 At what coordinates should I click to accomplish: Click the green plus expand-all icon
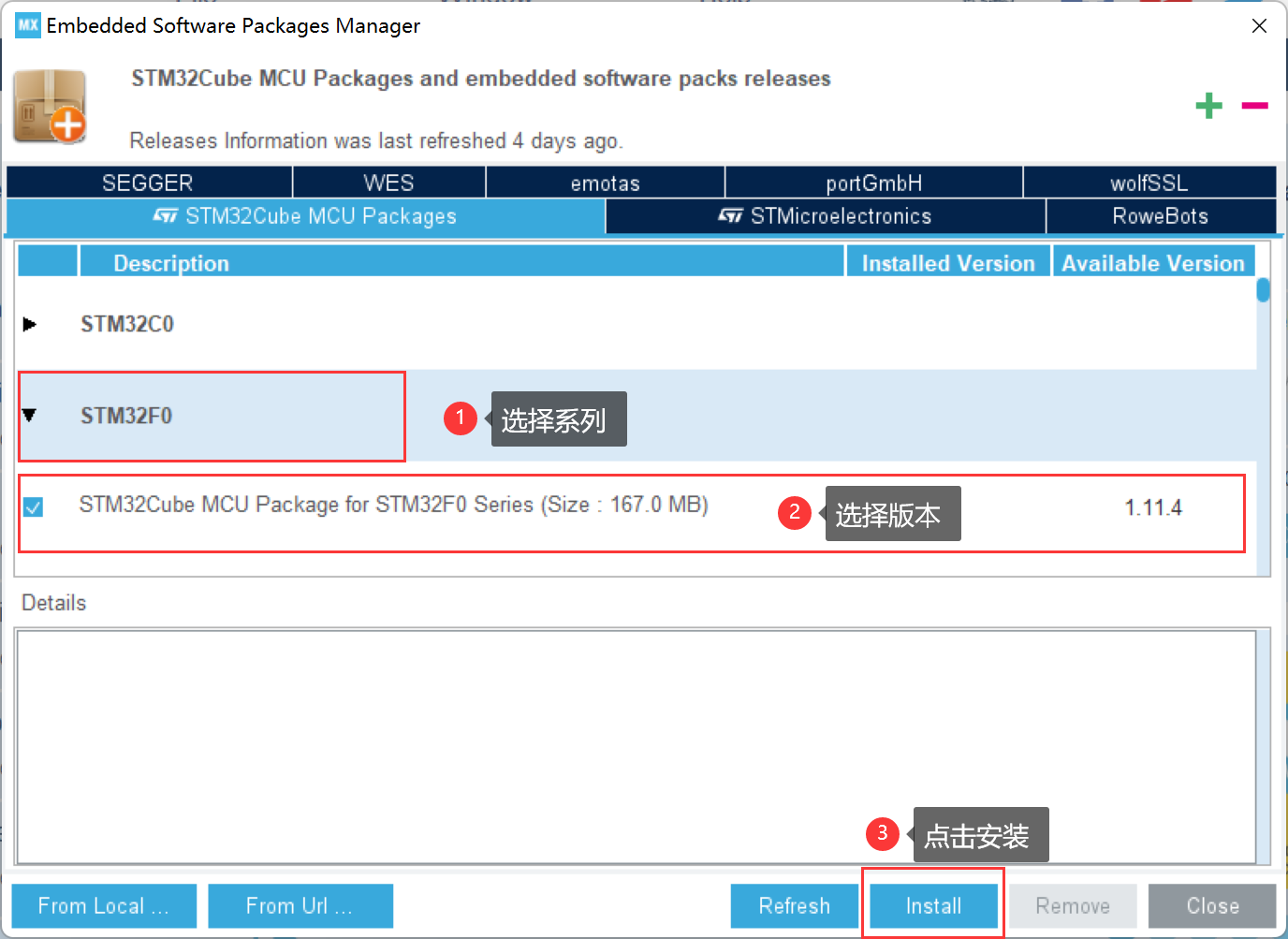(1208, 106)
